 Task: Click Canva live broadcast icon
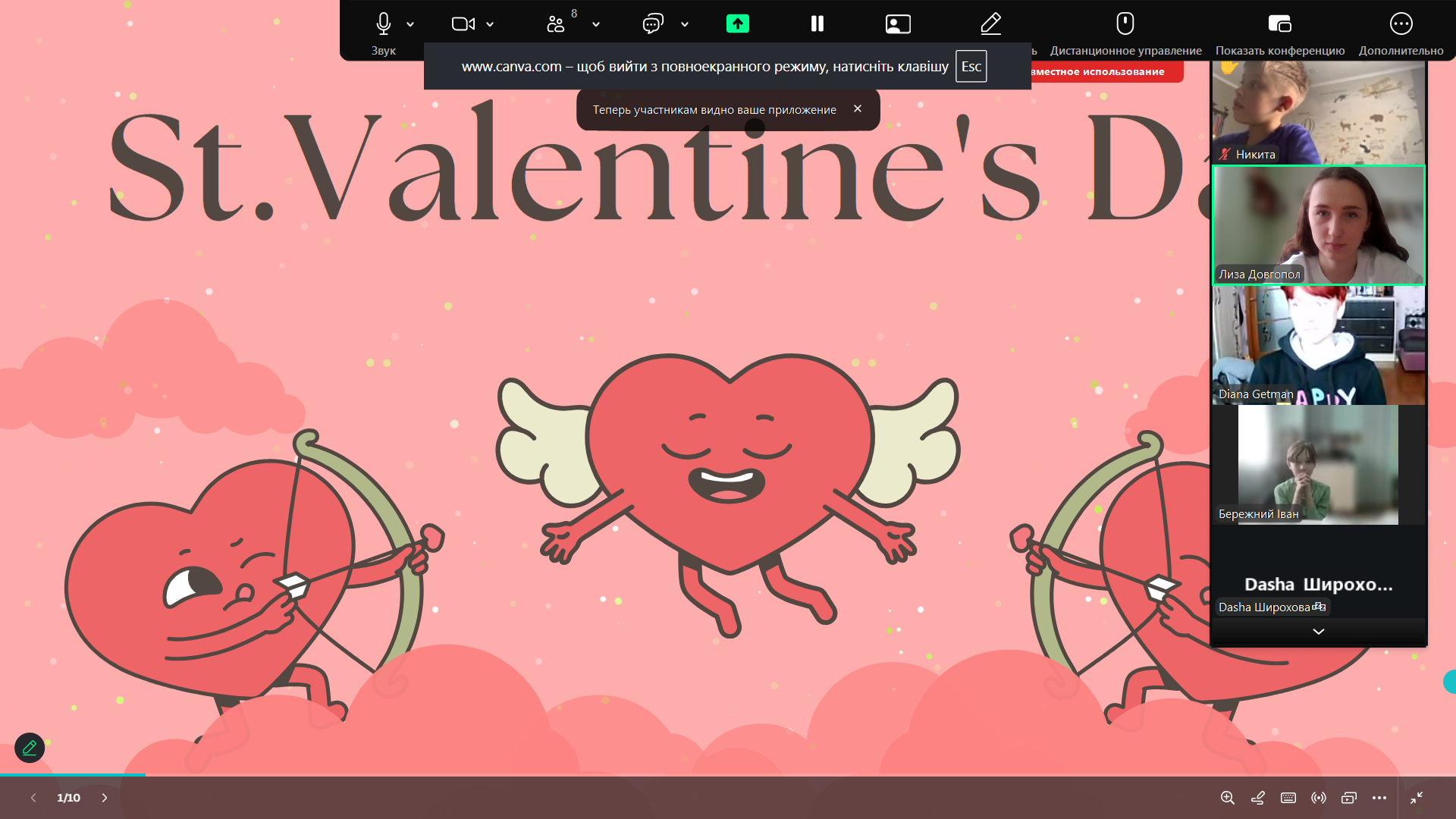click(x=1319, y=798)
